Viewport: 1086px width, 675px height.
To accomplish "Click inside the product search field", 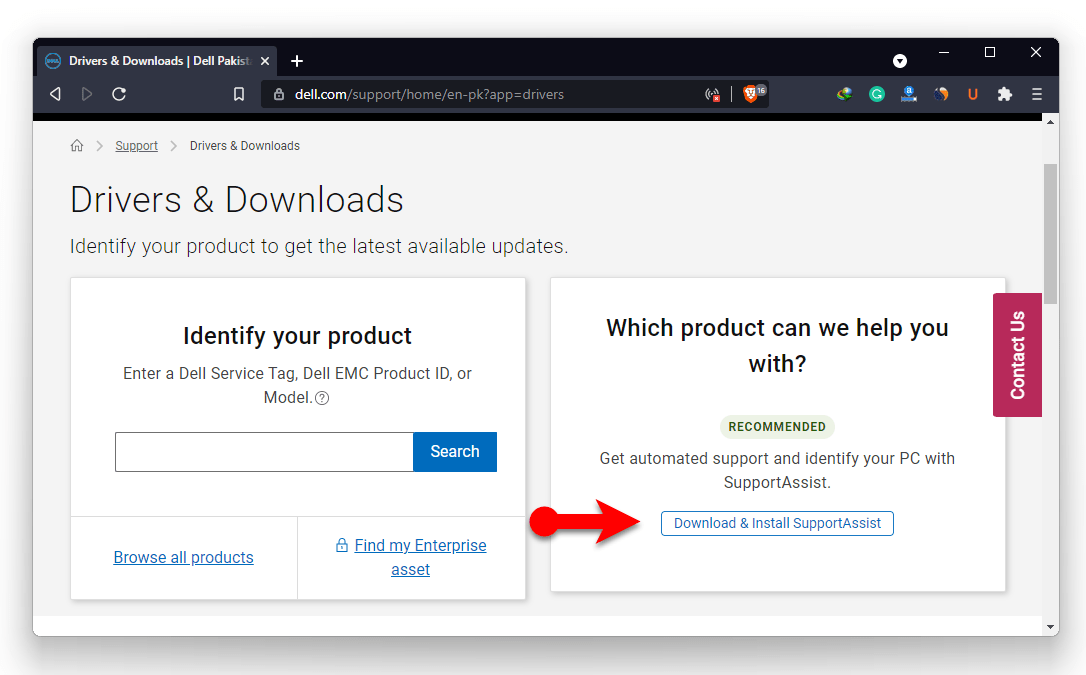I will click(x=263, y=452).
